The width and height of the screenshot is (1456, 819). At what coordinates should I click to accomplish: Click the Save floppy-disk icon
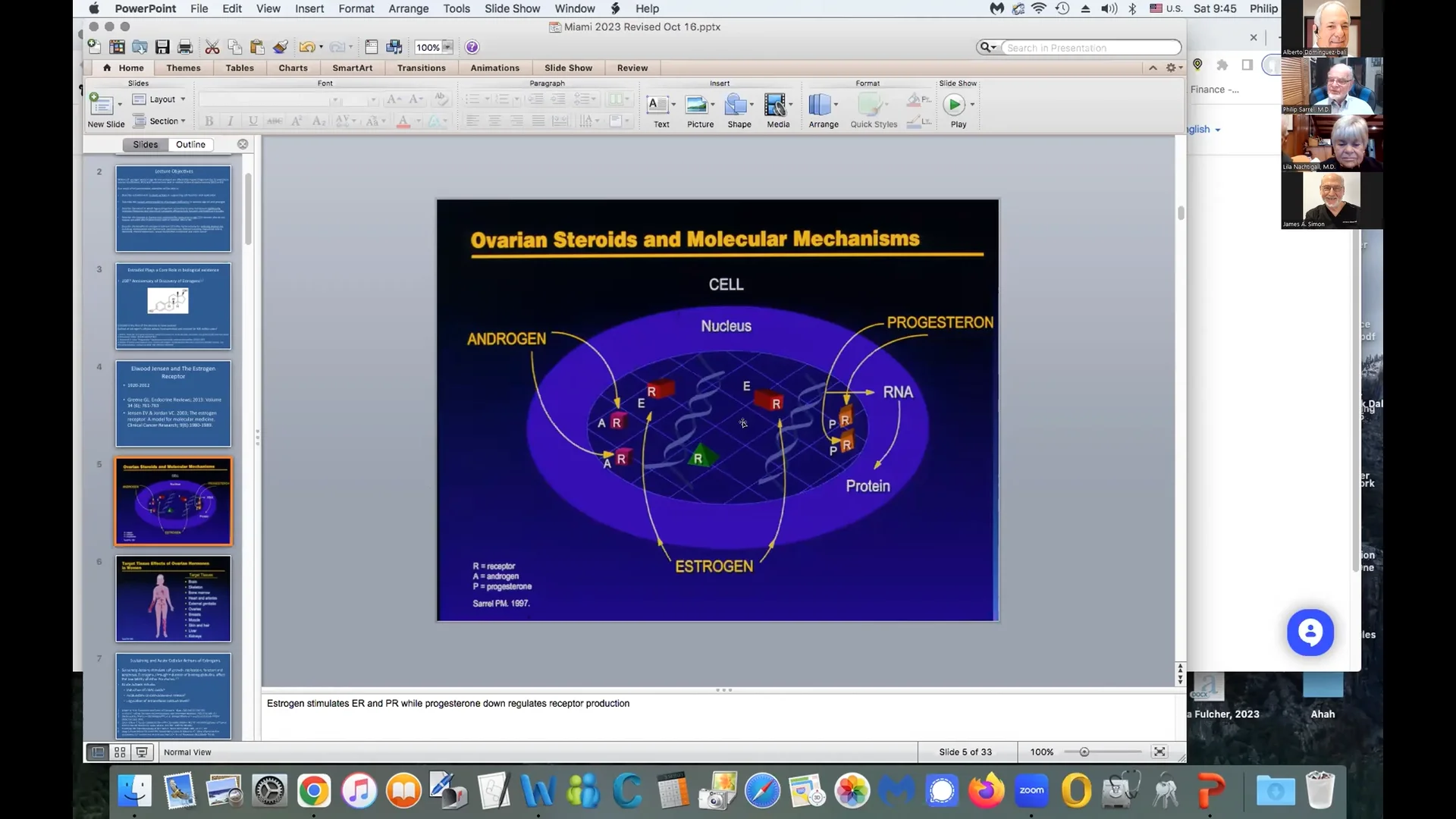click(162, 47)
